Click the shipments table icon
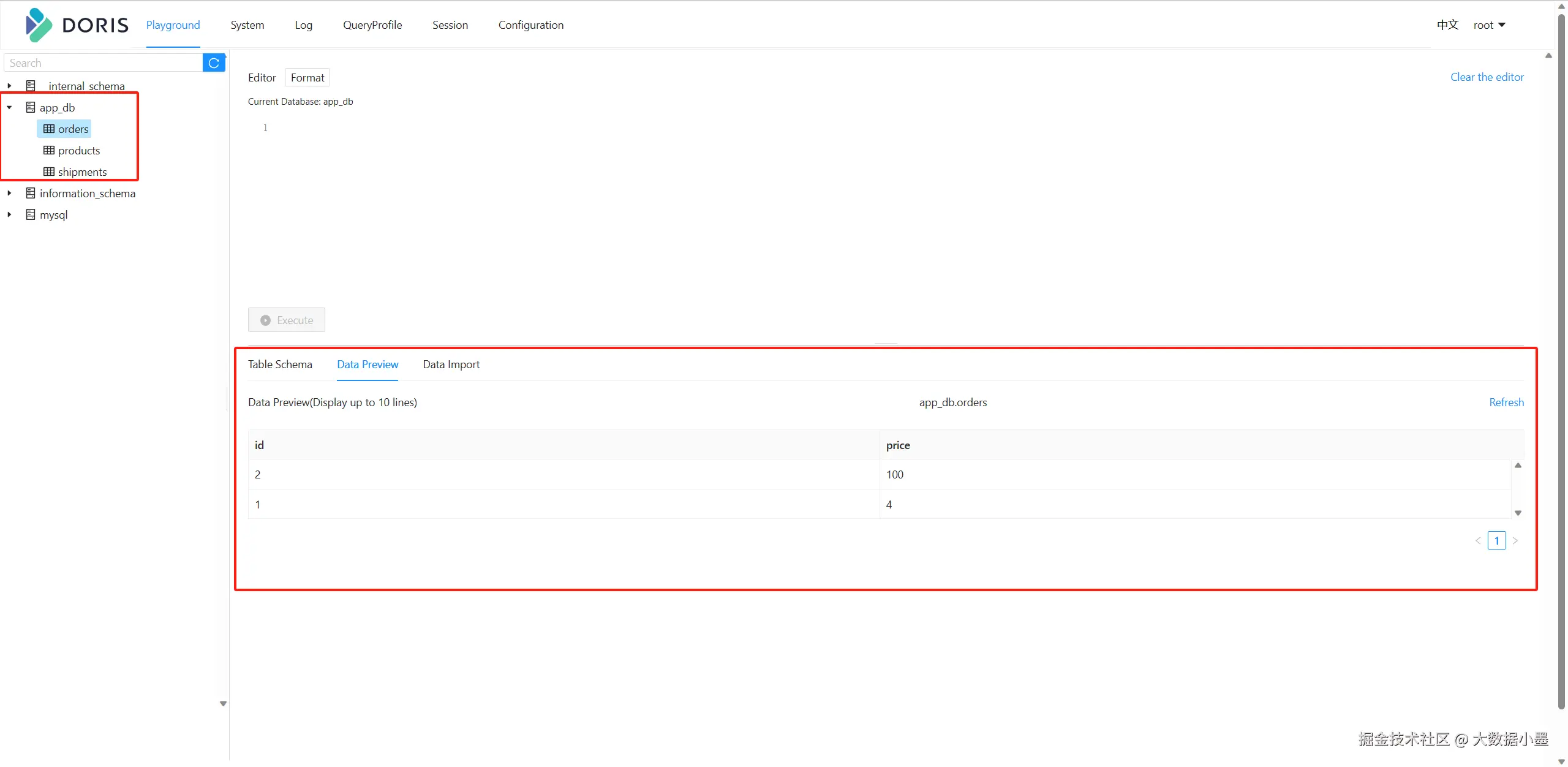The width and height of the screenshot is (1568, 767). pyautogui.click(x=49, y=172)
